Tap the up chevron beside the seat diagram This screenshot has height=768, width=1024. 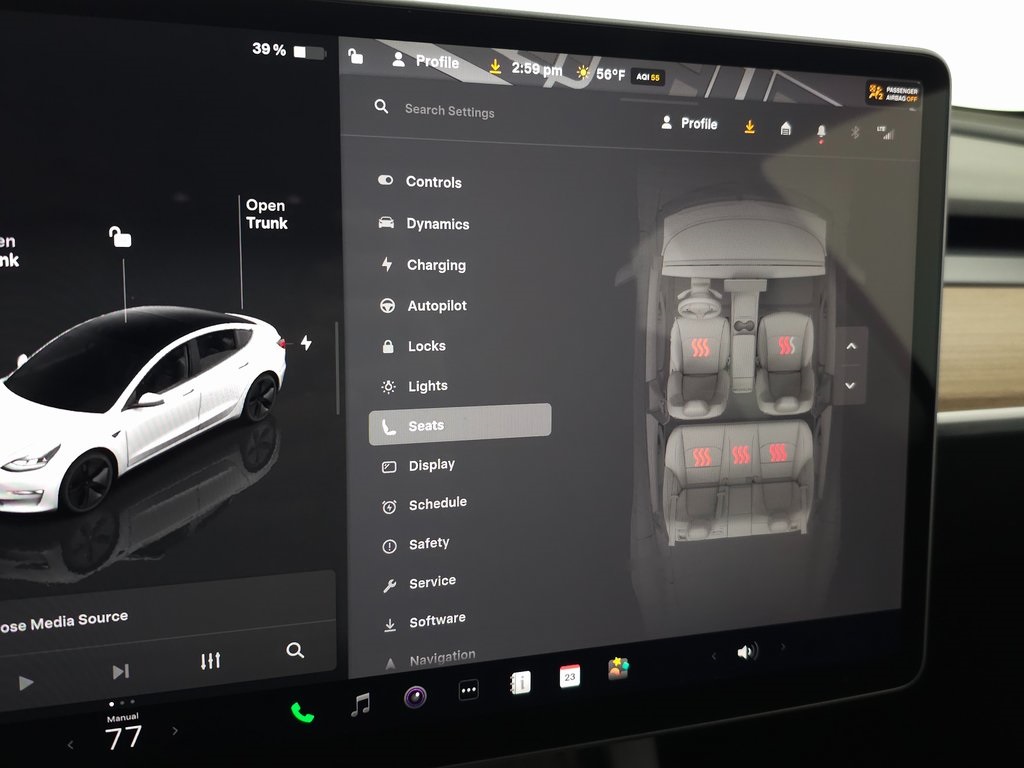(851, 346)
